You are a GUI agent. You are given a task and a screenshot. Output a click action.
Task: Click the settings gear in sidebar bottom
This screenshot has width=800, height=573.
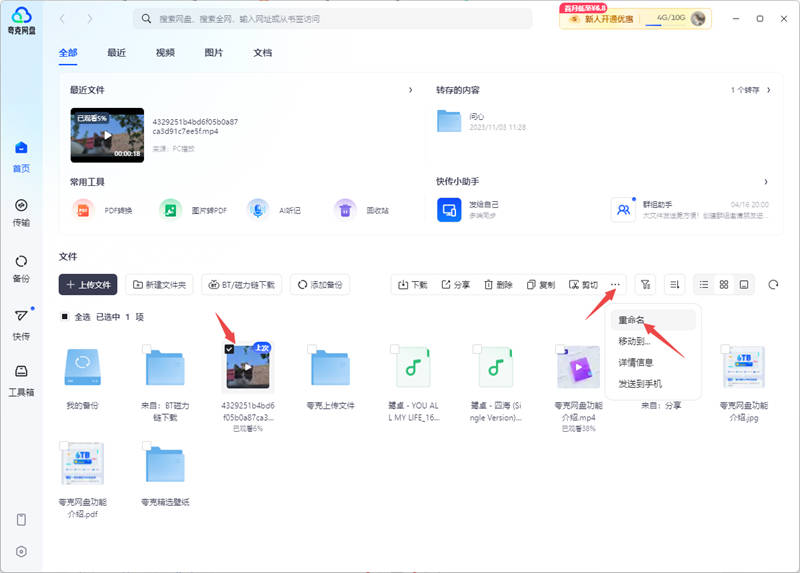coord(21,551)
